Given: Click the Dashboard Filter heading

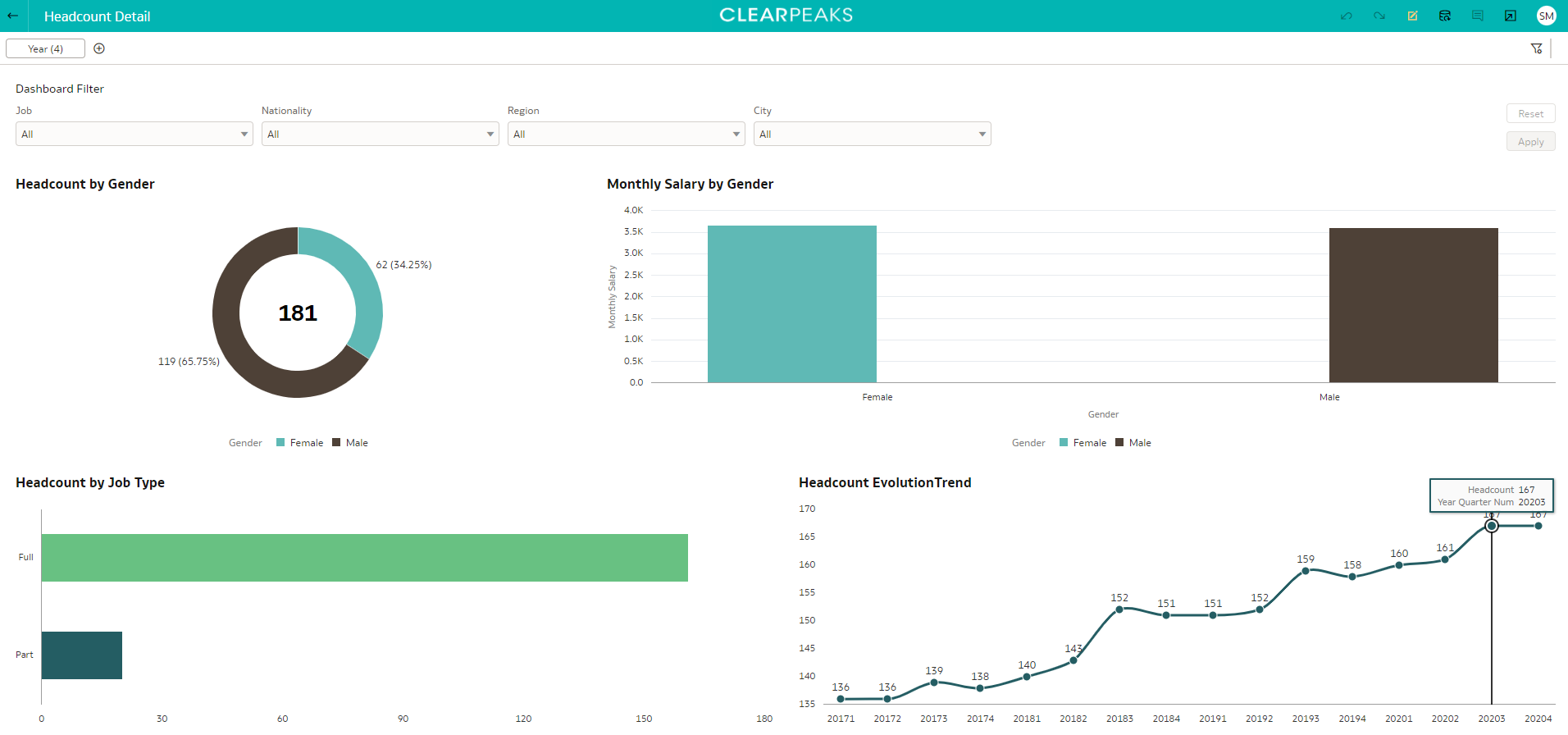Looking at the screenshot, I should point(60,89).
